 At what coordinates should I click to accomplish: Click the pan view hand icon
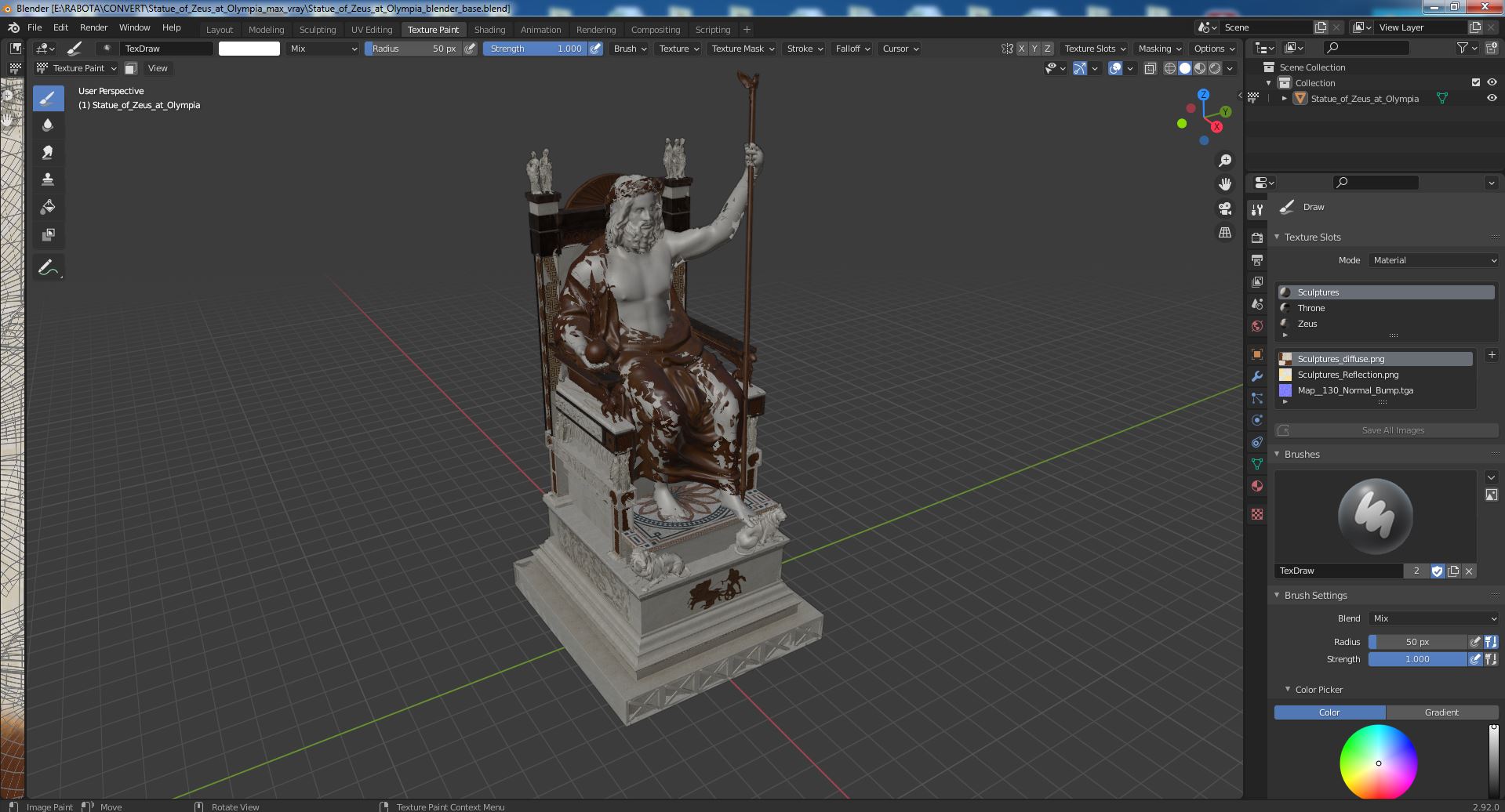click(1224, 184)
